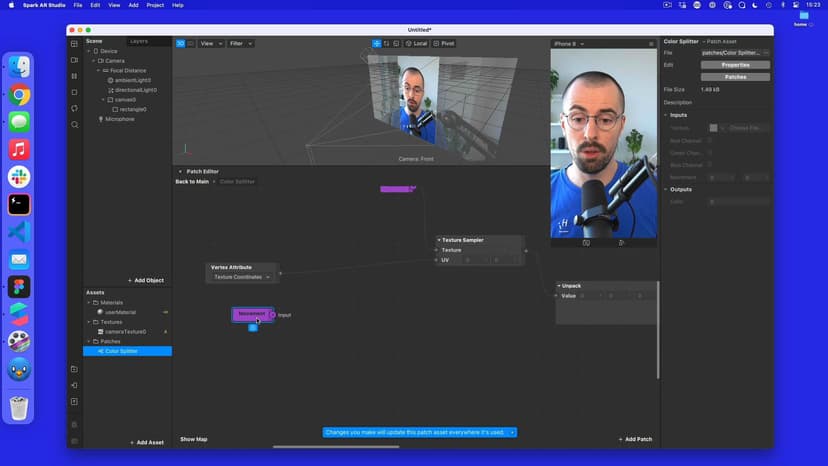Image resolution: width=828 pixels, height=466 pixels.
Task: Collapse the Inputs section in inspector
Action: [x=666, y=115]
